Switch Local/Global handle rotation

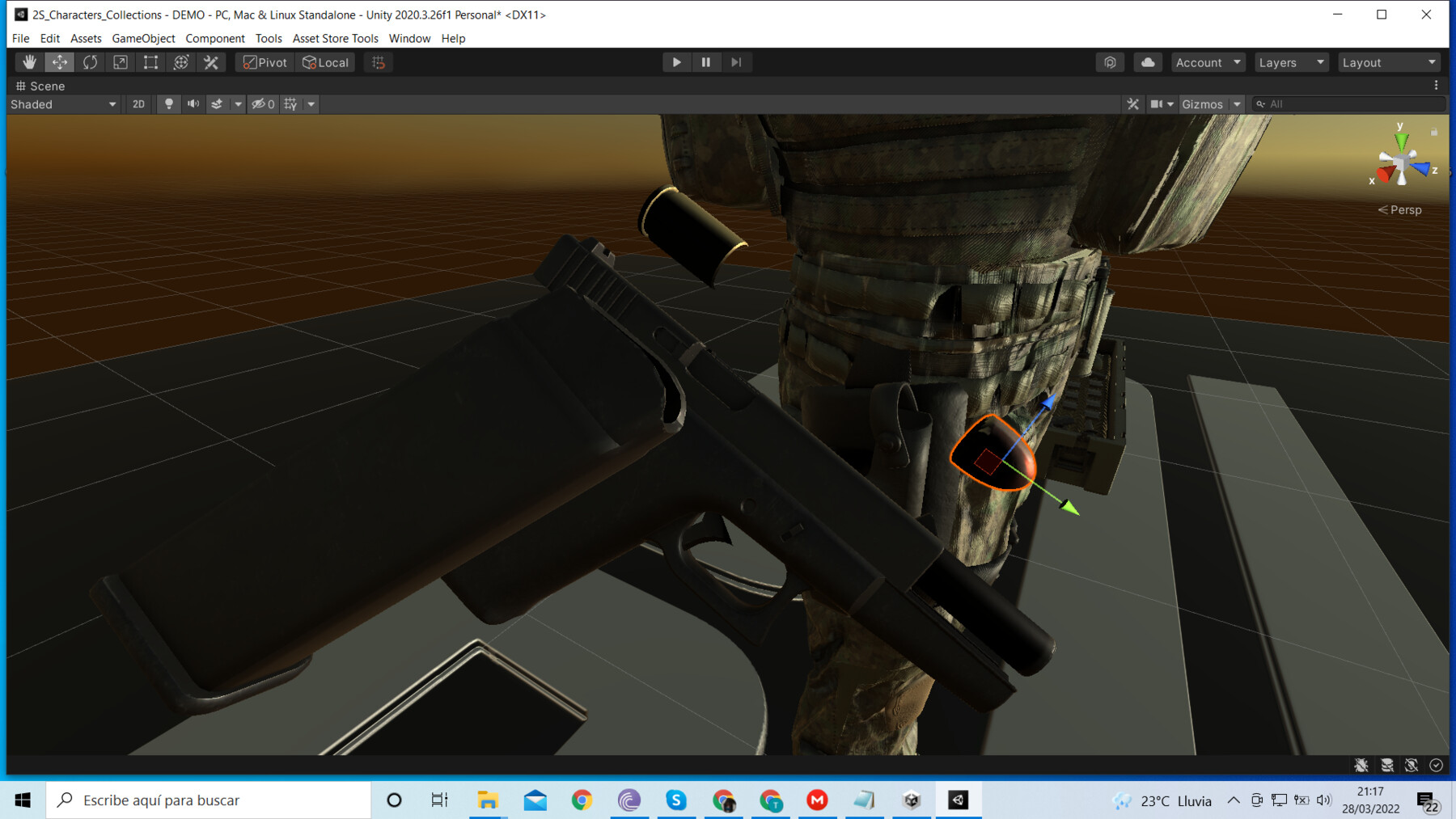click(325, 62)
